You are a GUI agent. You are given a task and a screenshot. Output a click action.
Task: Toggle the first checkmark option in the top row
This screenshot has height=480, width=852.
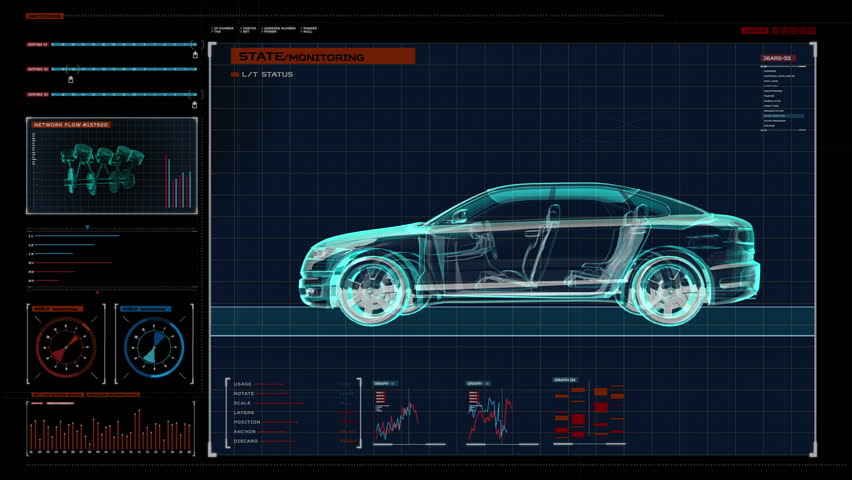[213, 29]
